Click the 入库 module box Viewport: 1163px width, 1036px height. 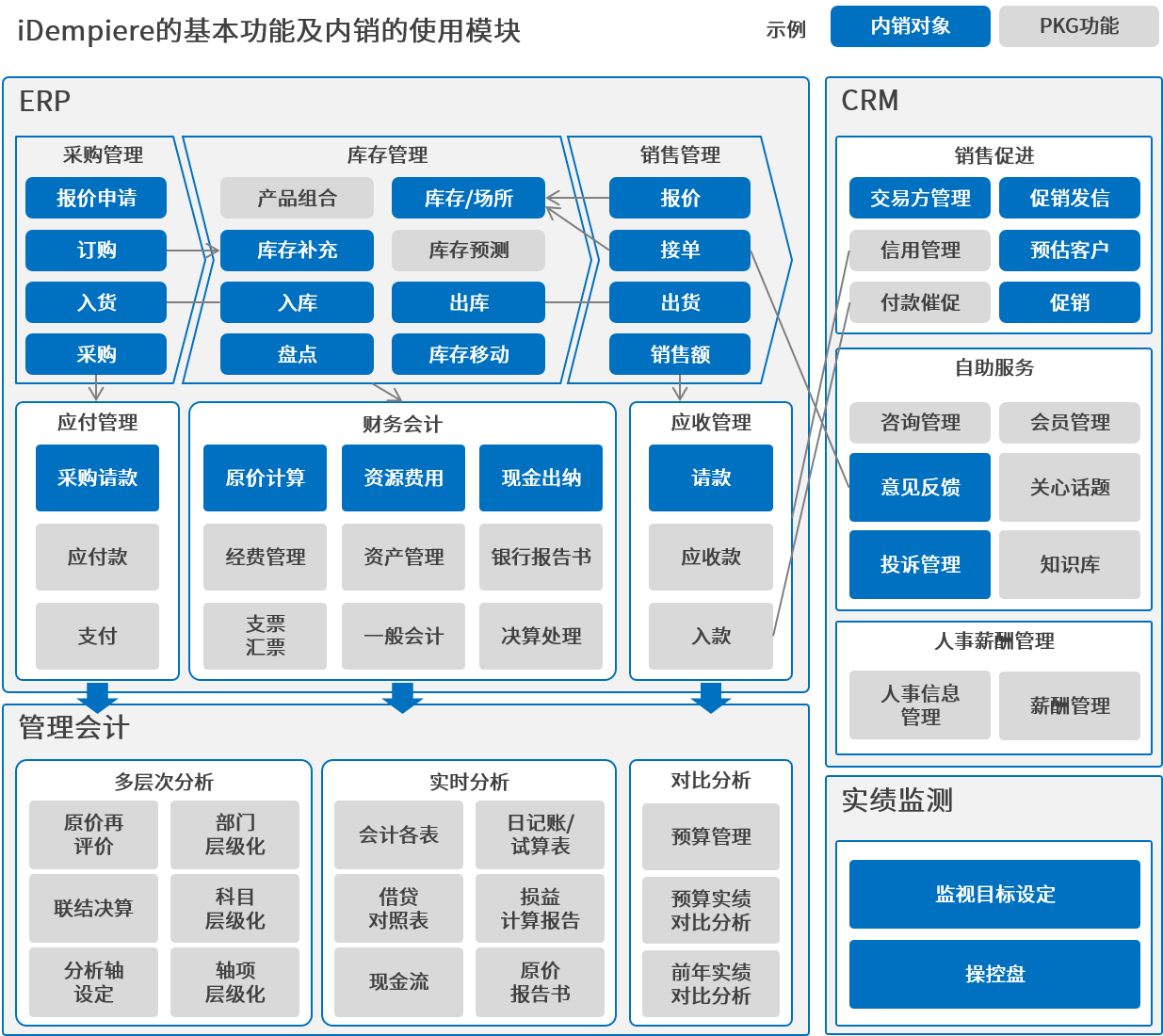297,302
